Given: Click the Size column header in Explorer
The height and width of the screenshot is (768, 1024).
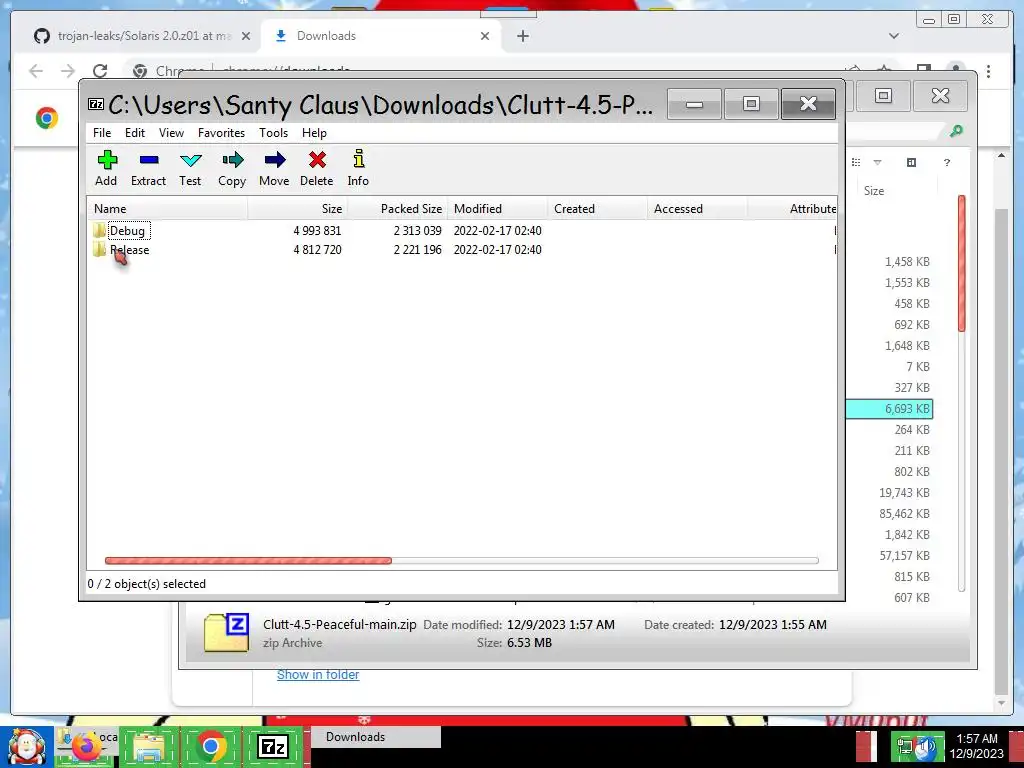Looking at the screenshot, I should pos(895,191).
